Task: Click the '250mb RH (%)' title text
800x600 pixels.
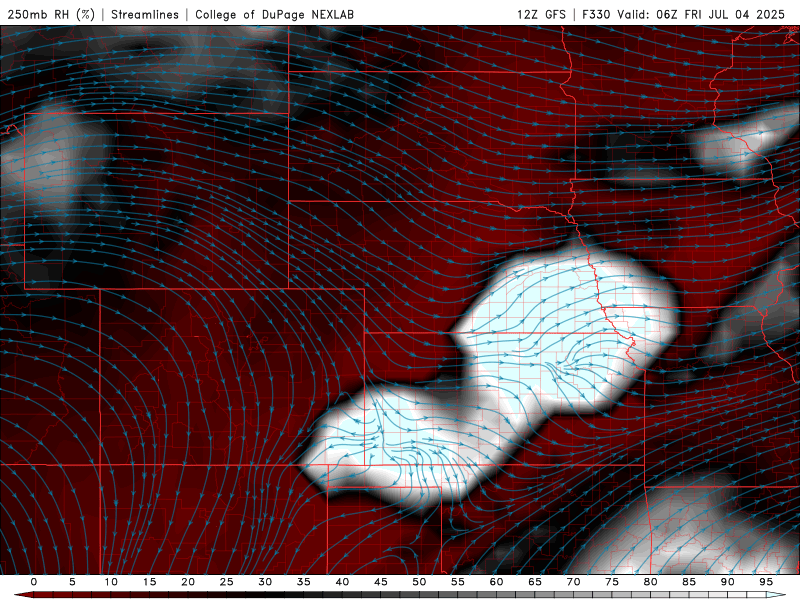Action: [51, 14]
